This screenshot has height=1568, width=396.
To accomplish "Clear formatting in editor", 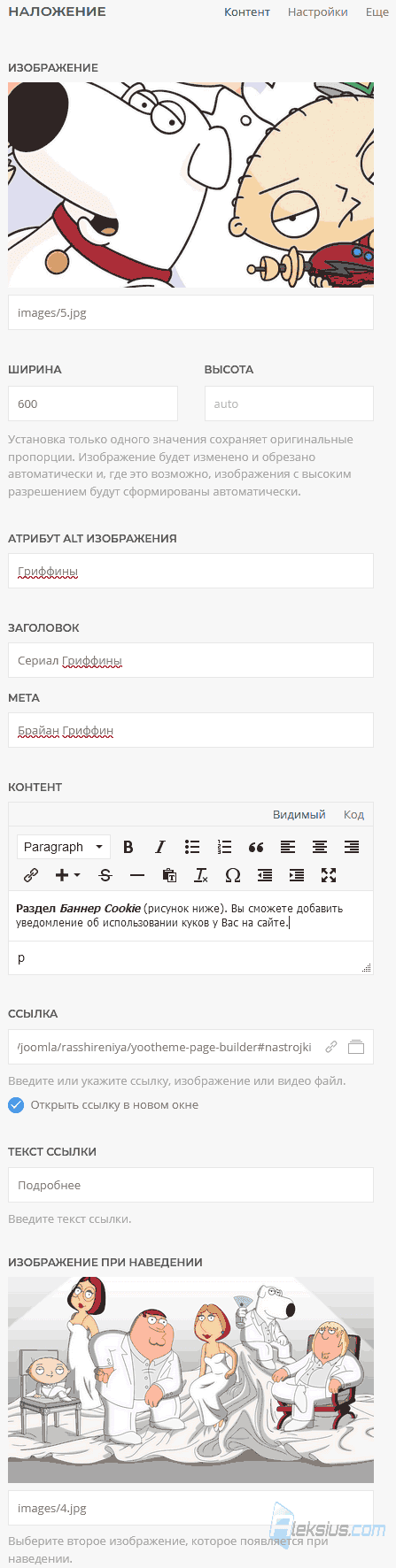I will pyautogui.click(x=201, y=875).
